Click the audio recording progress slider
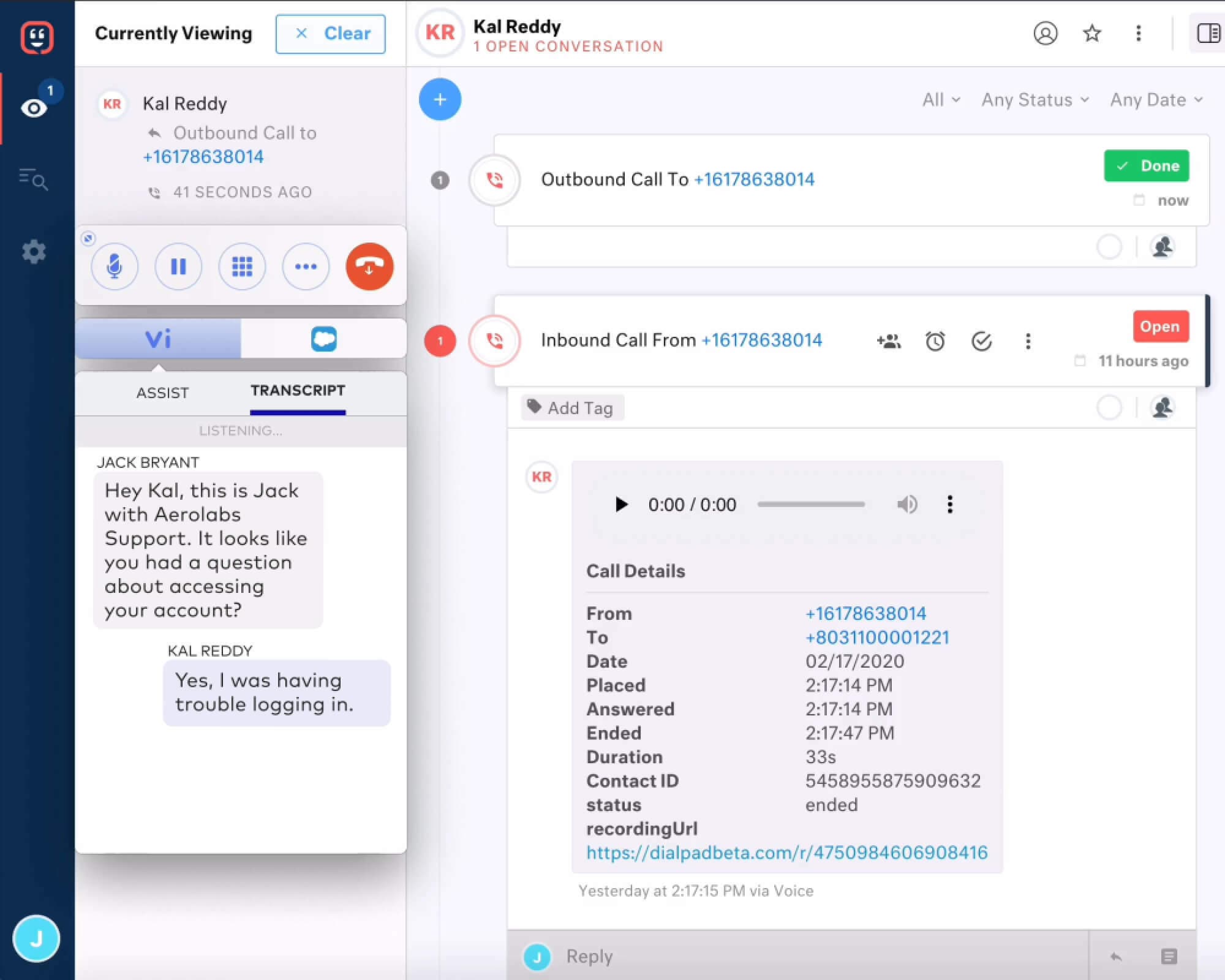1225x980 pixels. [x=810, y=504]
